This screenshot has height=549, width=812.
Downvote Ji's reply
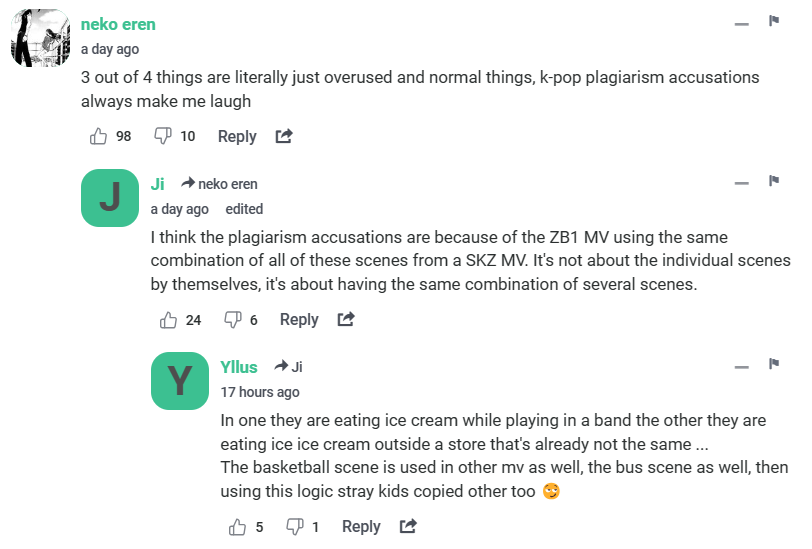(233, 320)
